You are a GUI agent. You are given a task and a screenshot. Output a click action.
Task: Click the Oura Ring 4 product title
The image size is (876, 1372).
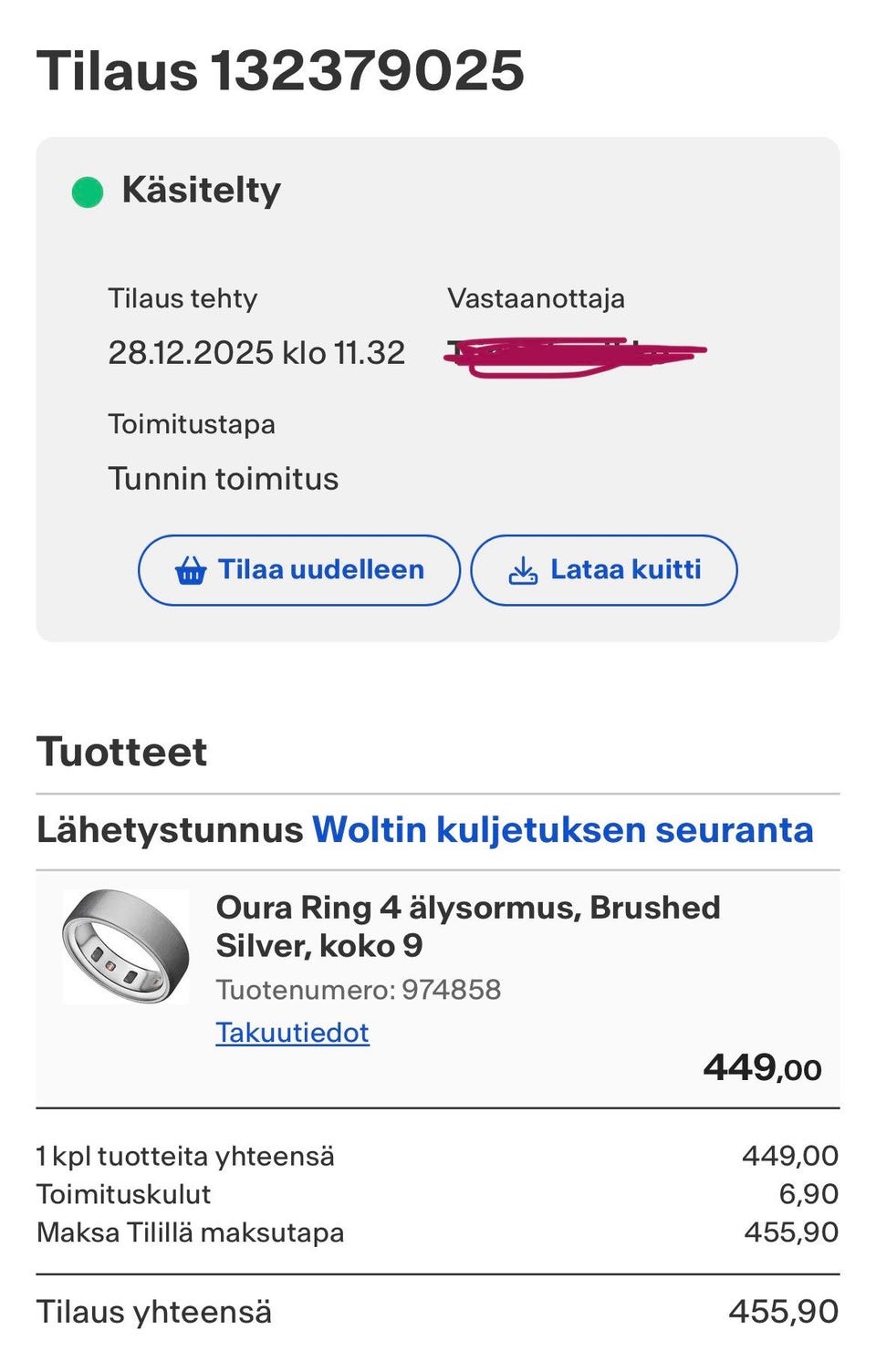(x=468, y=926)
